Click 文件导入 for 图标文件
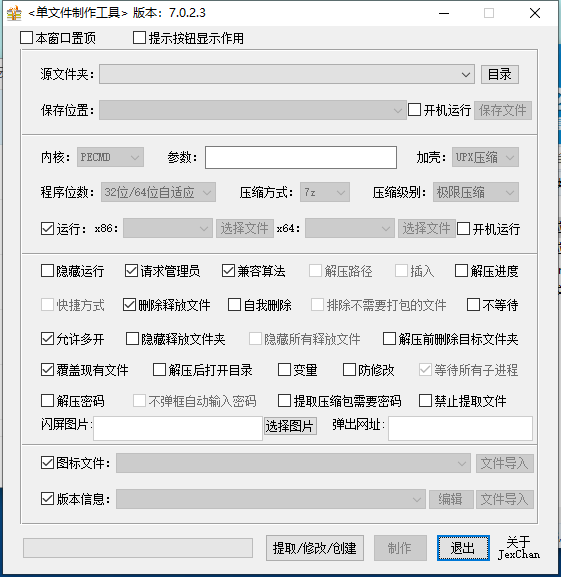The width and height of the screenshot is (561, 577). point(505,463)
